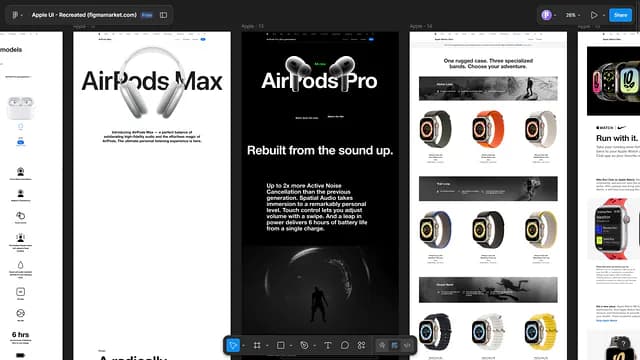This screenshot has width=640, height=360.
Task: Select the beige band watch in top row
Action: pyautogui.click(x=541, y=129)
